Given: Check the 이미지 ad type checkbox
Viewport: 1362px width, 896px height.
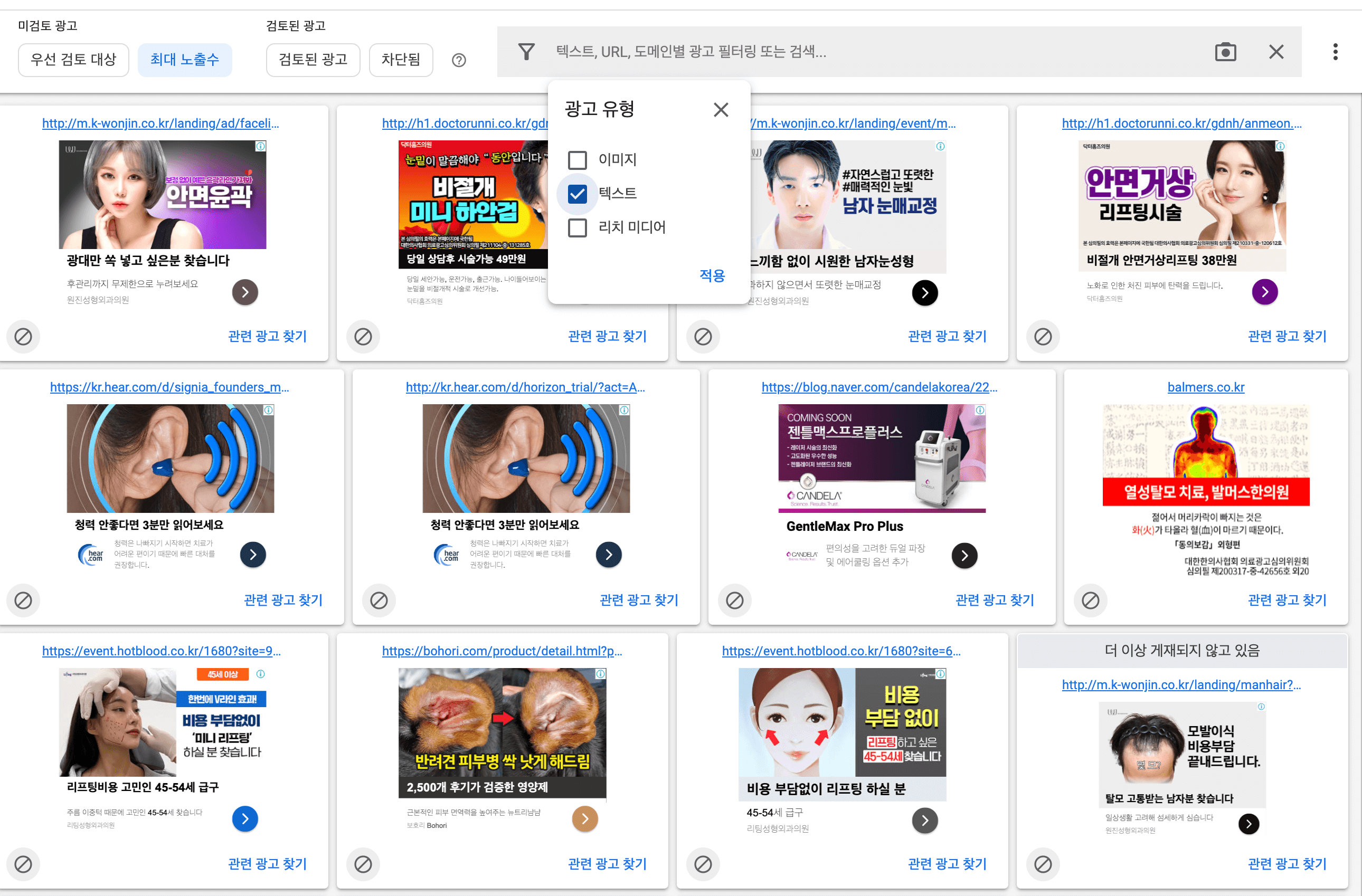Looking at the screenshot, I should (x=577, y=160).
